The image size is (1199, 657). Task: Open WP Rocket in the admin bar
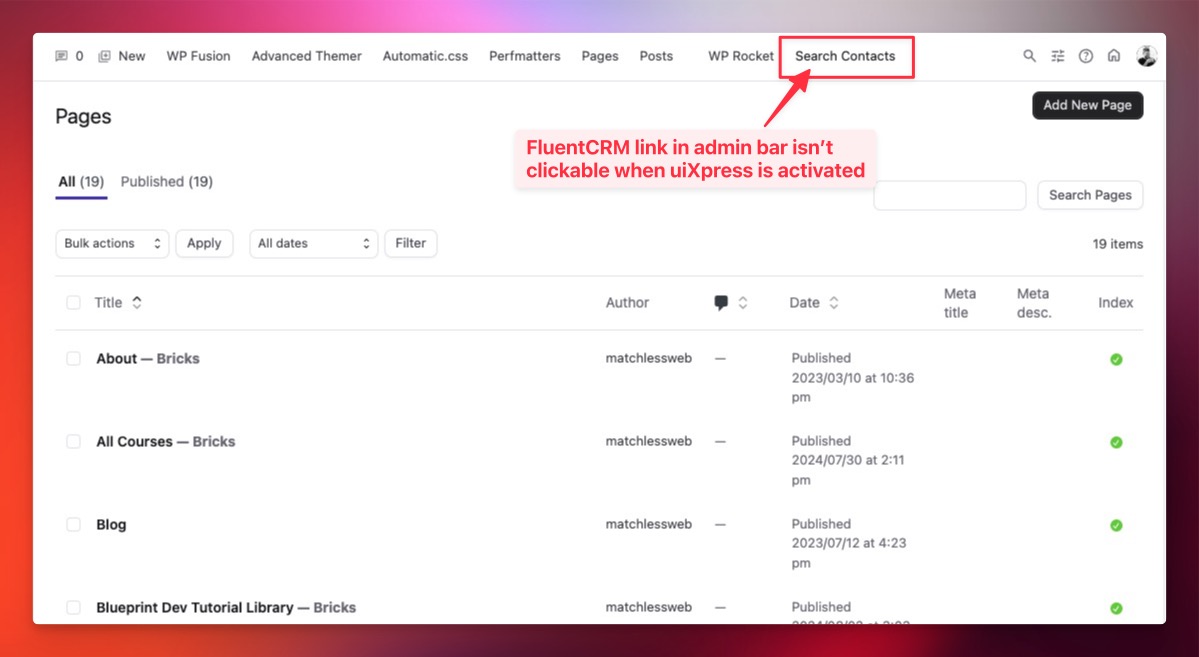[x=740, y=56]
